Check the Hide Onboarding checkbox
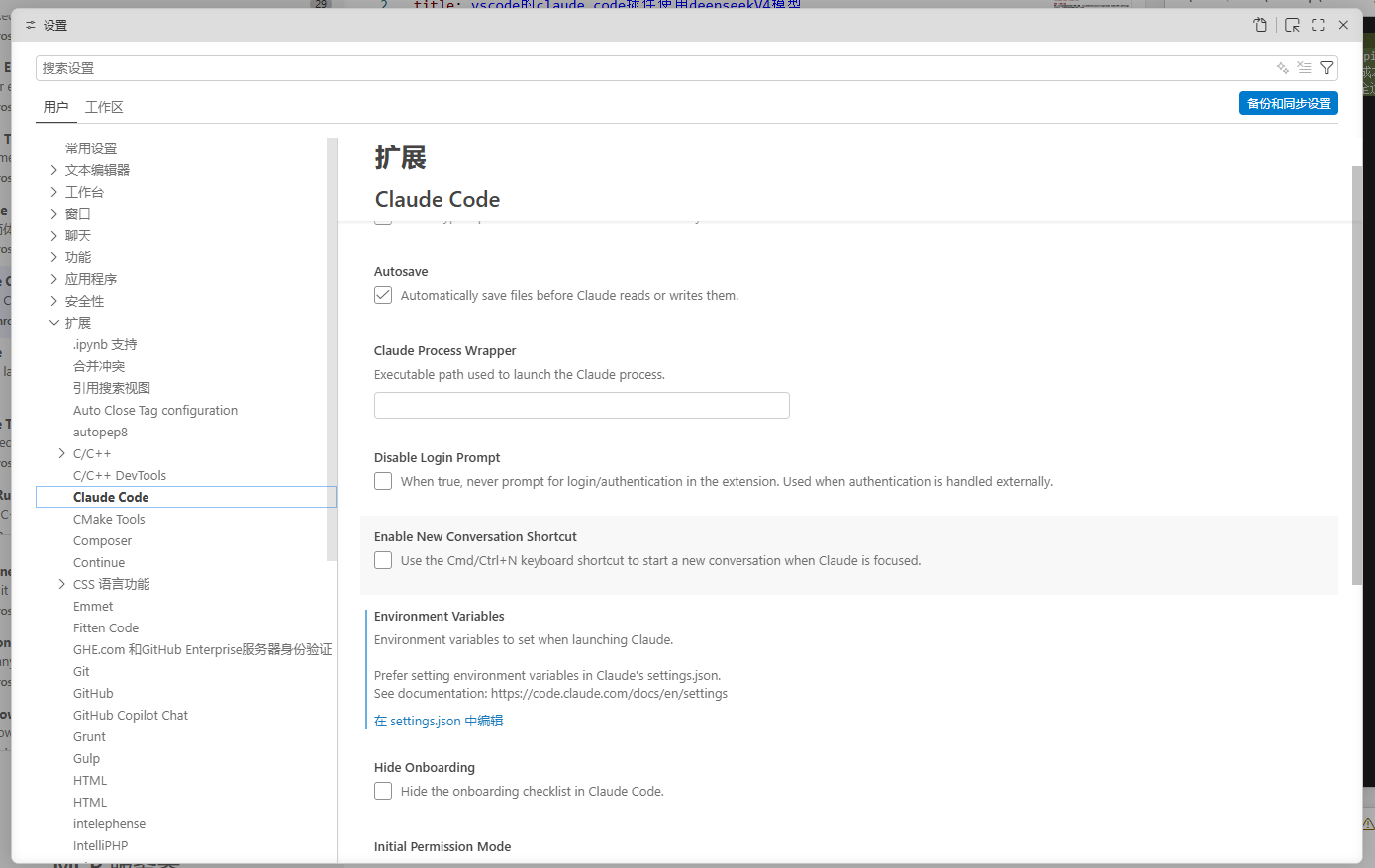This screenshot has width=1375, height=868. (383, 791)
